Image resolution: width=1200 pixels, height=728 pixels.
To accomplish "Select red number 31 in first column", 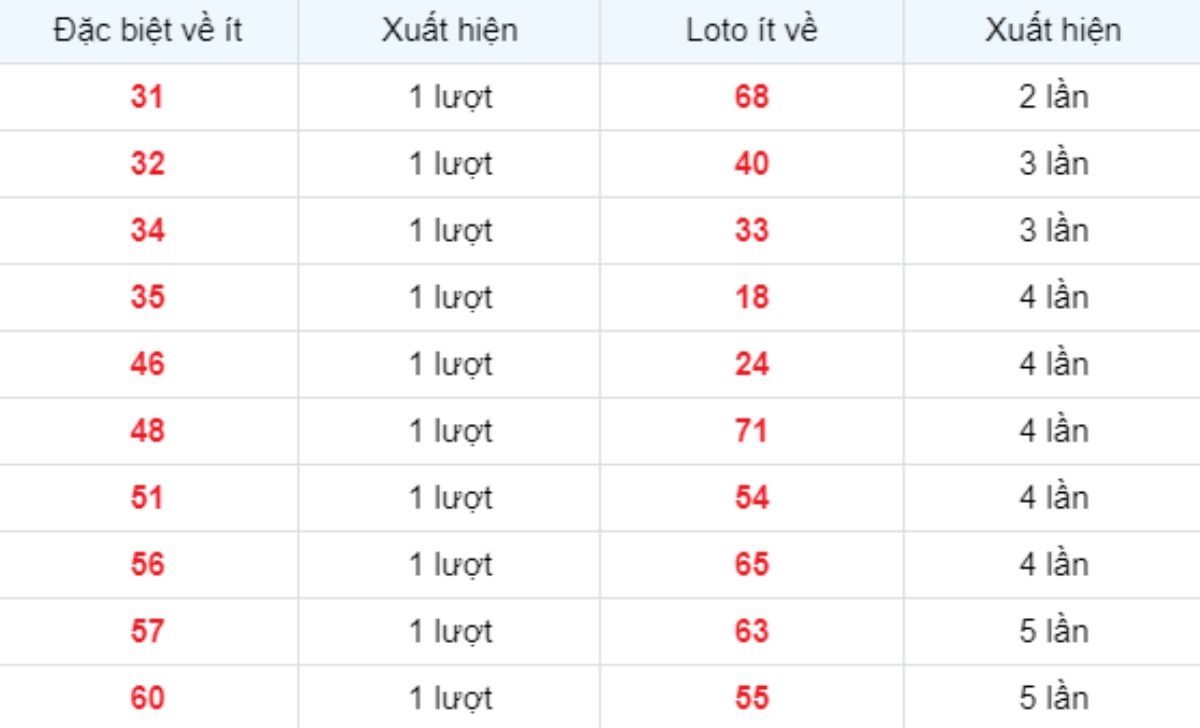I will pos(147,98).
